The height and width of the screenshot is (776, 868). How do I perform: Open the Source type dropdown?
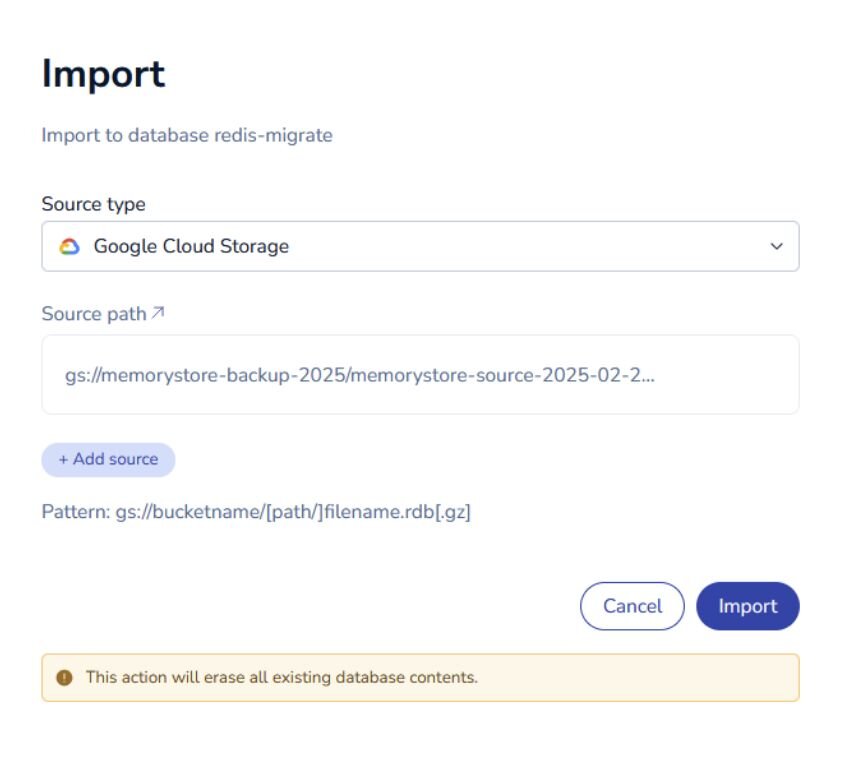420,245
